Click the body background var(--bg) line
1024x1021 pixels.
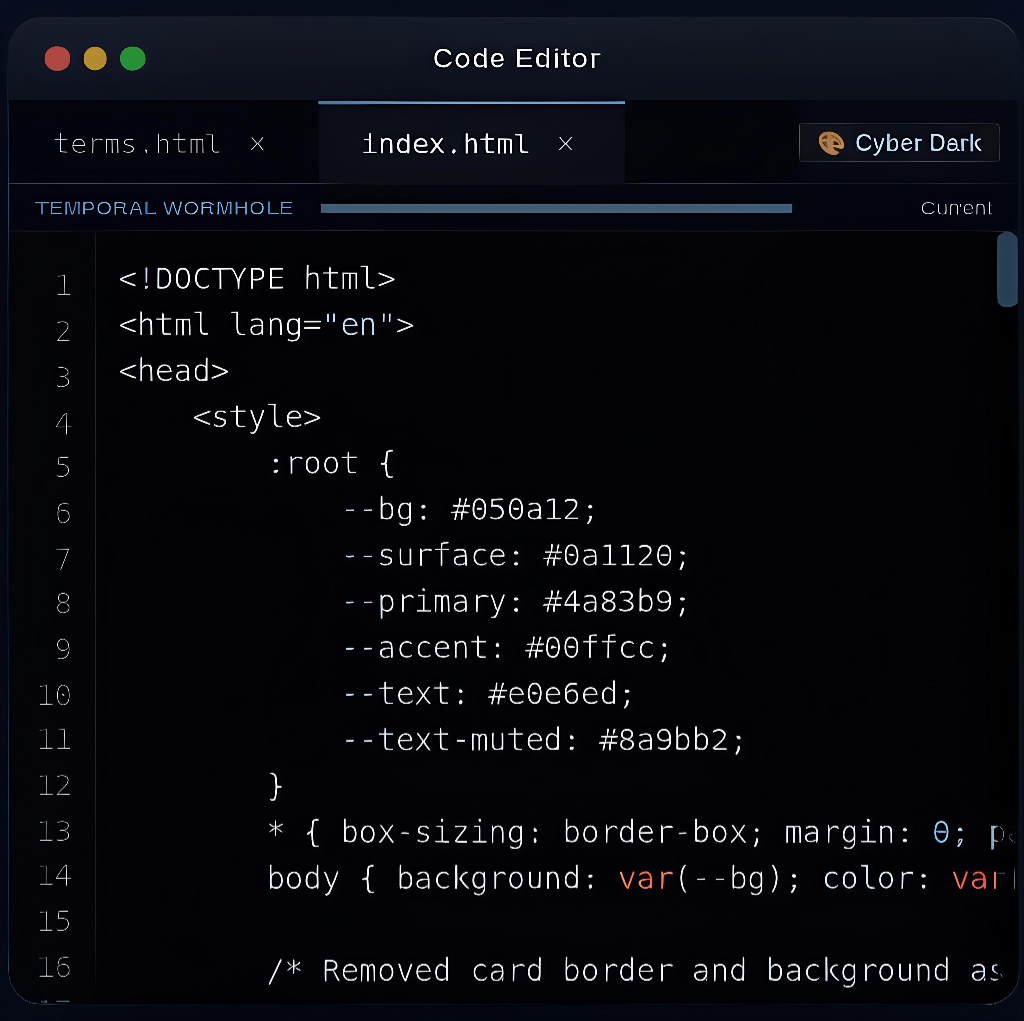(641, 879)
